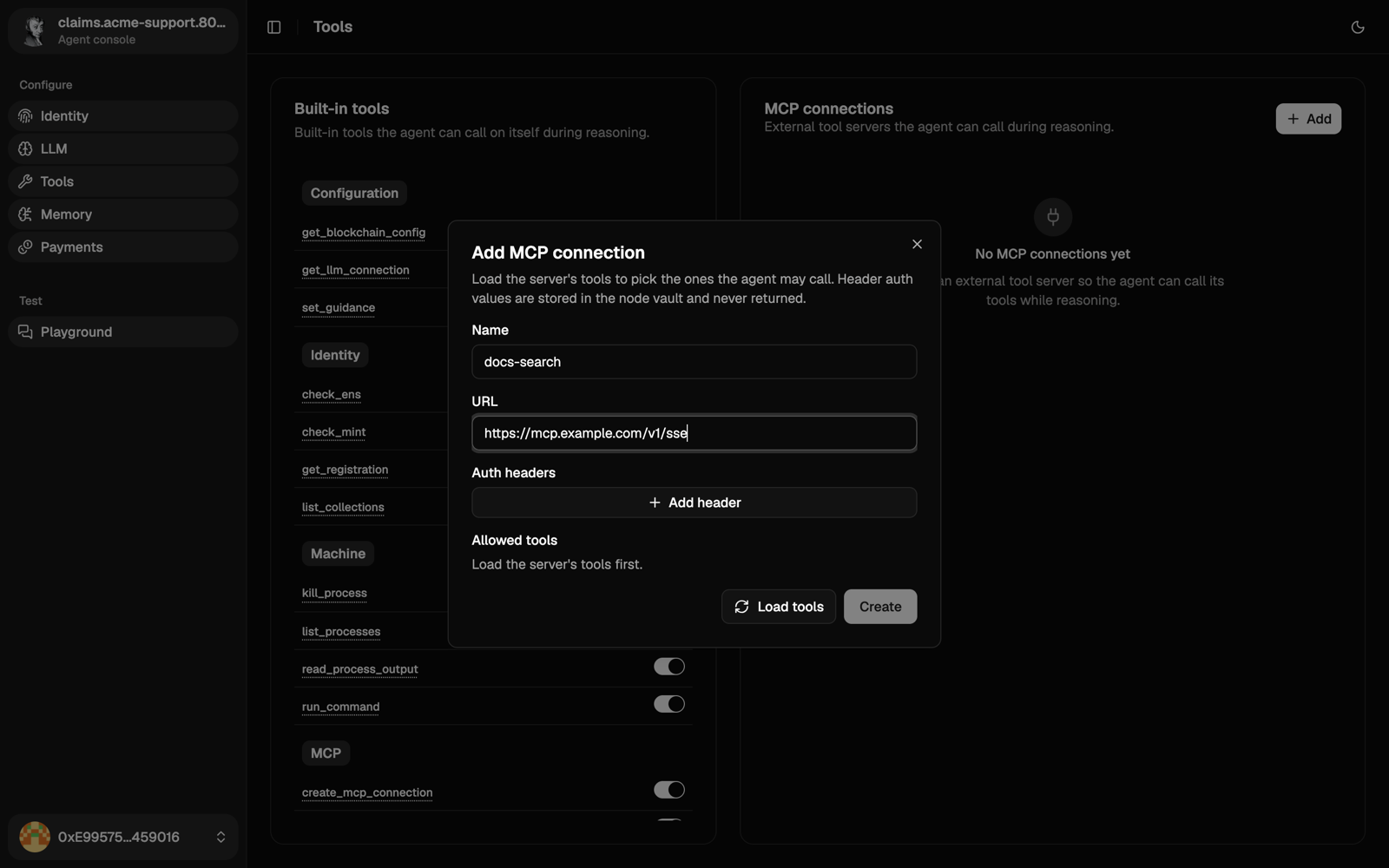Toggle the run_command switch

[x=669, y=704]
